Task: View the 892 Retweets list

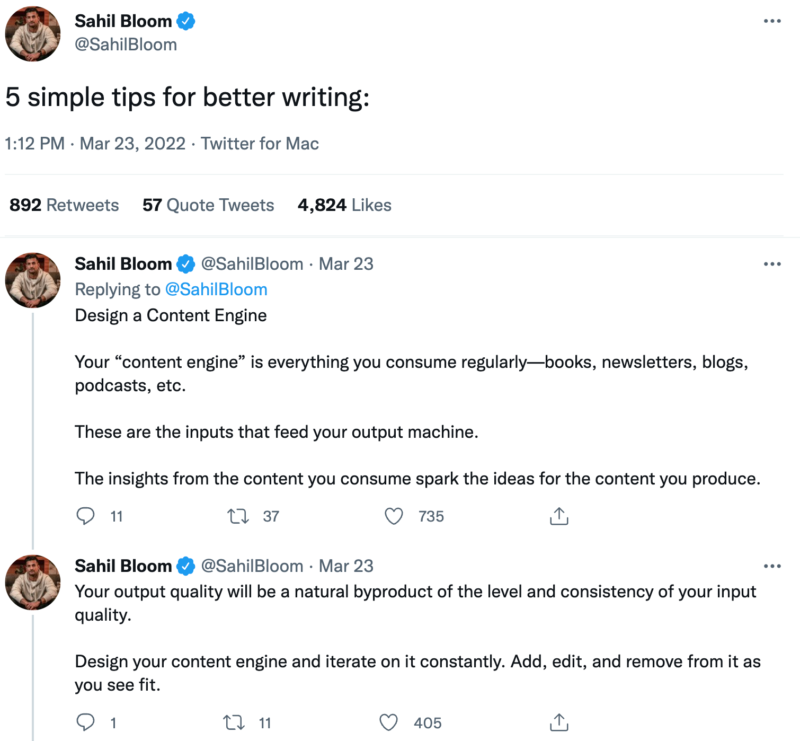Action: [x=64, y=205]
